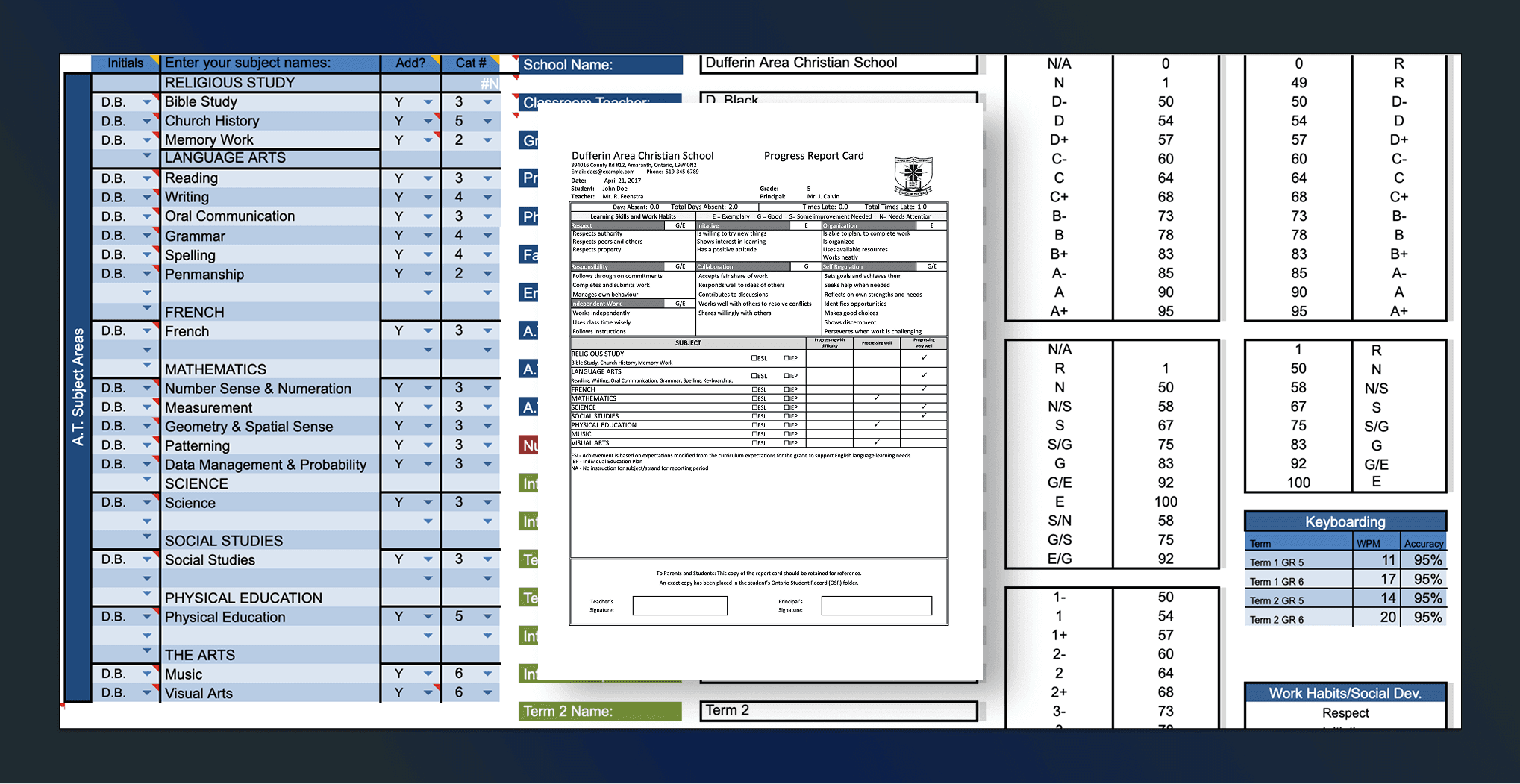Check the IEP box for the SCIENCE subject

tap(786, 407)
